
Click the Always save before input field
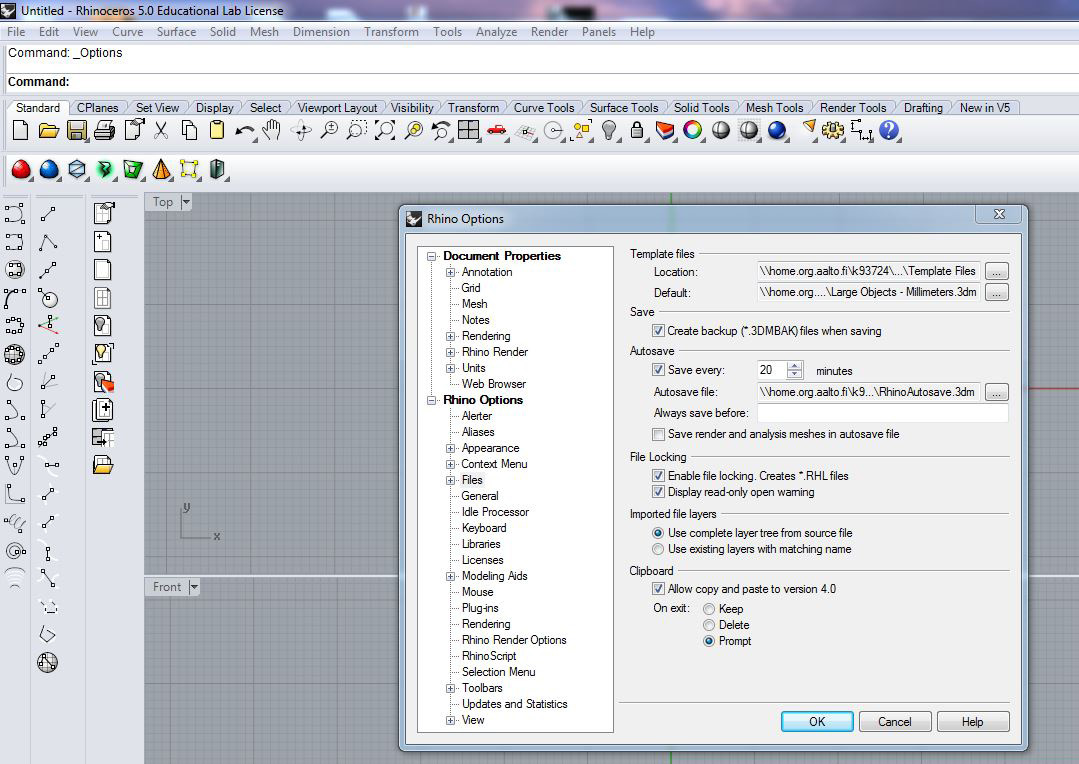click(882, 413)
